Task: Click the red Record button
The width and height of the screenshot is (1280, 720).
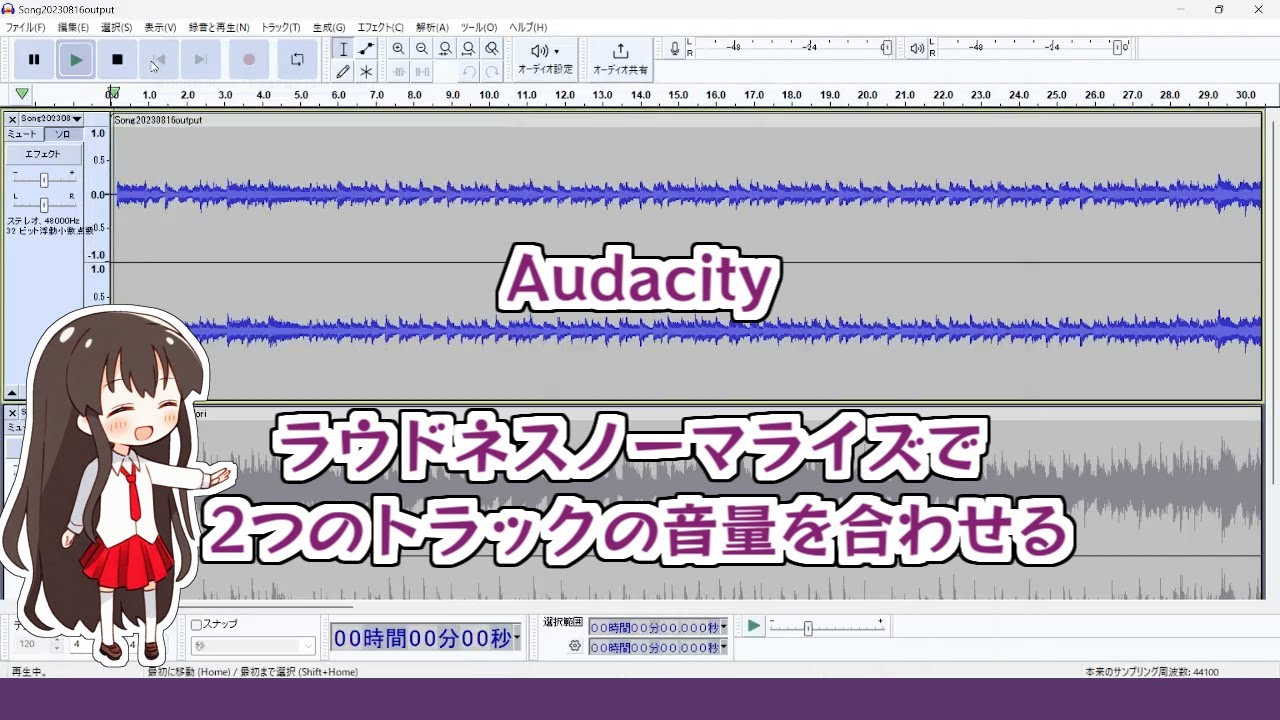Action: click(x=249, y=59)
